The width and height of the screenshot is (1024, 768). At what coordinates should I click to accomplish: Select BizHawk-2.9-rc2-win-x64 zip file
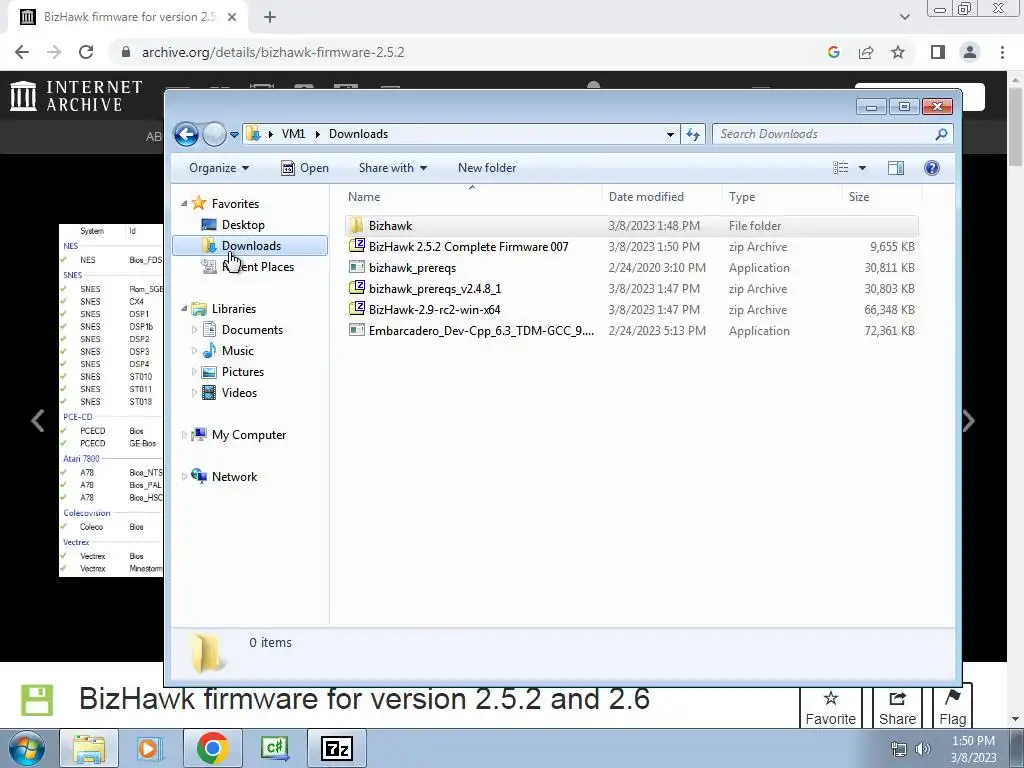[632, 310]
